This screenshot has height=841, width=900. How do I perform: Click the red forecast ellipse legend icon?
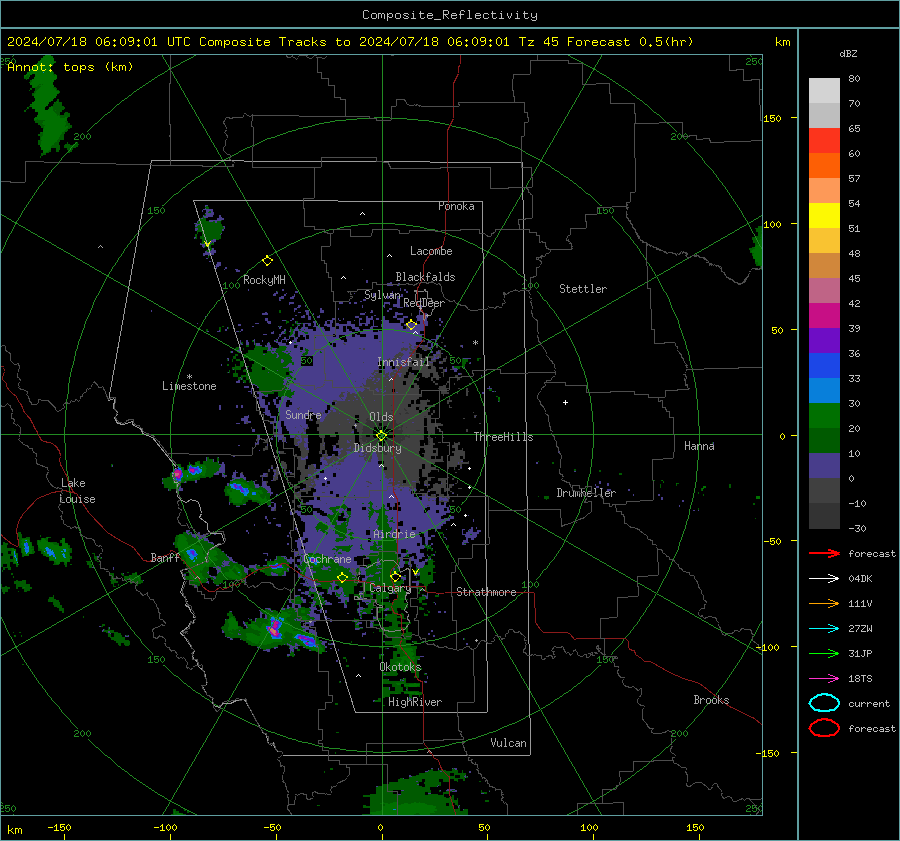point(824,728)
